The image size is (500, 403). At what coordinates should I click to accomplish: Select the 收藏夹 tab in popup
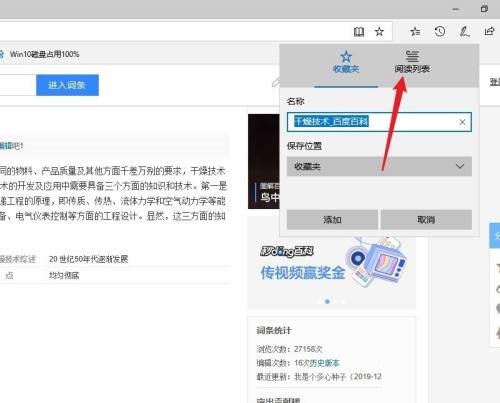pyautogui.click(x=346, y=62)
